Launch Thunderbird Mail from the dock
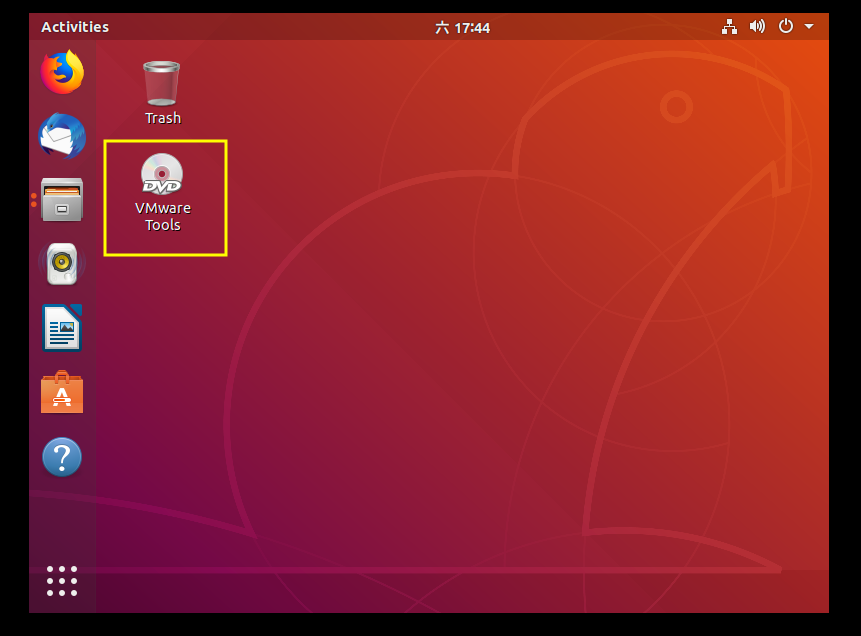 click(x=62, y=136)
